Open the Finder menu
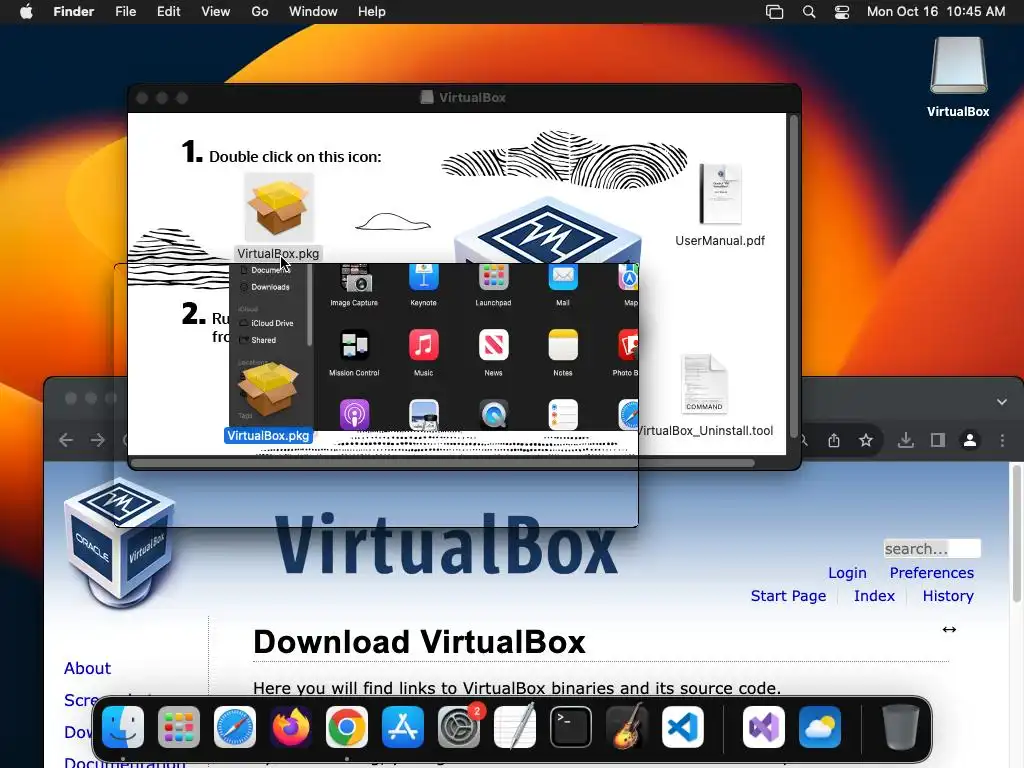1024x768 pixels. coord(74,12)
